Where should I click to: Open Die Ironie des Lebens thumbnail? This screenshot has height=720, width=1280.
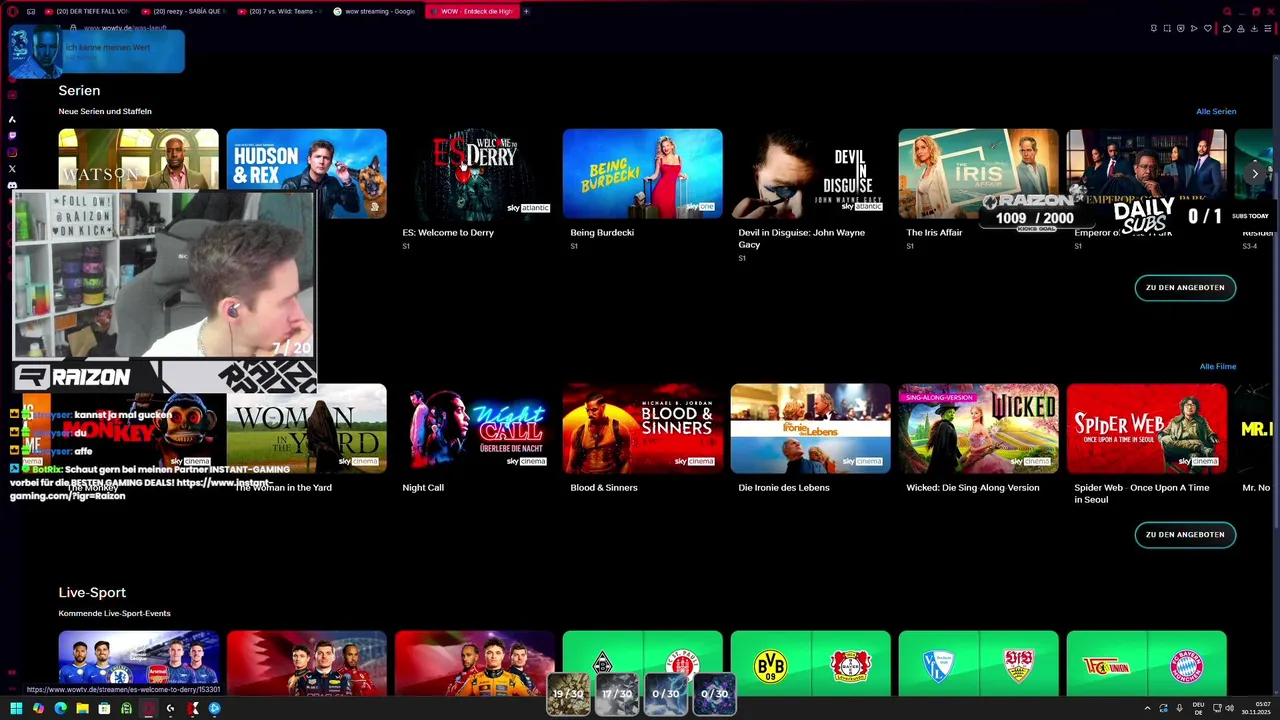click(810, 428)
